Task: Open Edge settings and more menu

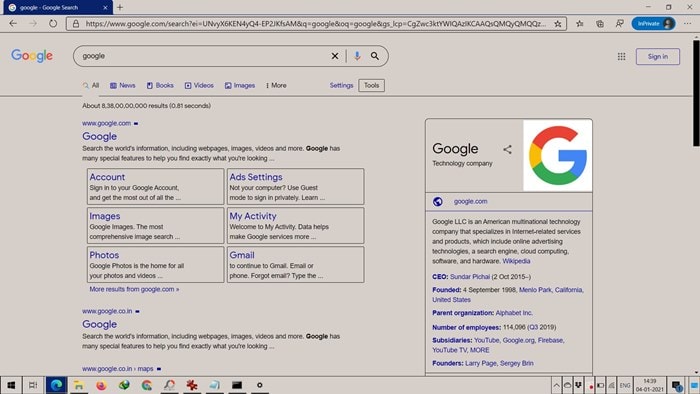Action: coord(688,24)
